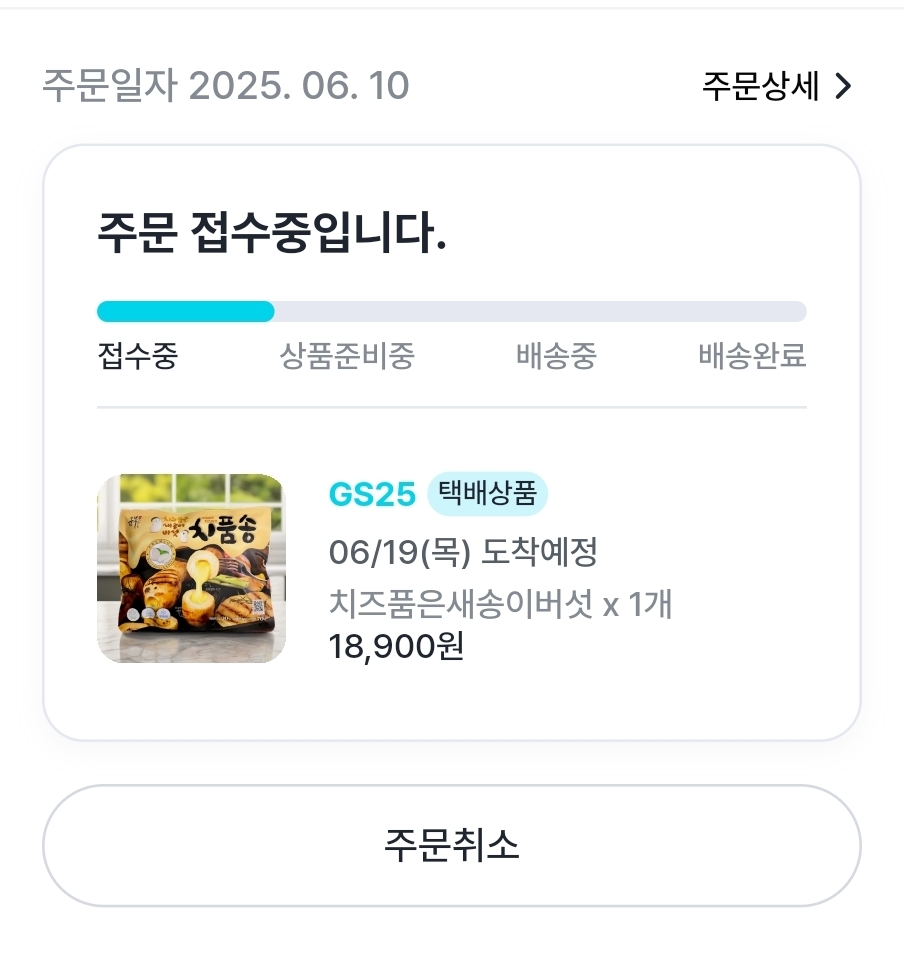Select the 배송중 progress step
The height and width of the screenshot is (958, 904).
coord(556,356)
